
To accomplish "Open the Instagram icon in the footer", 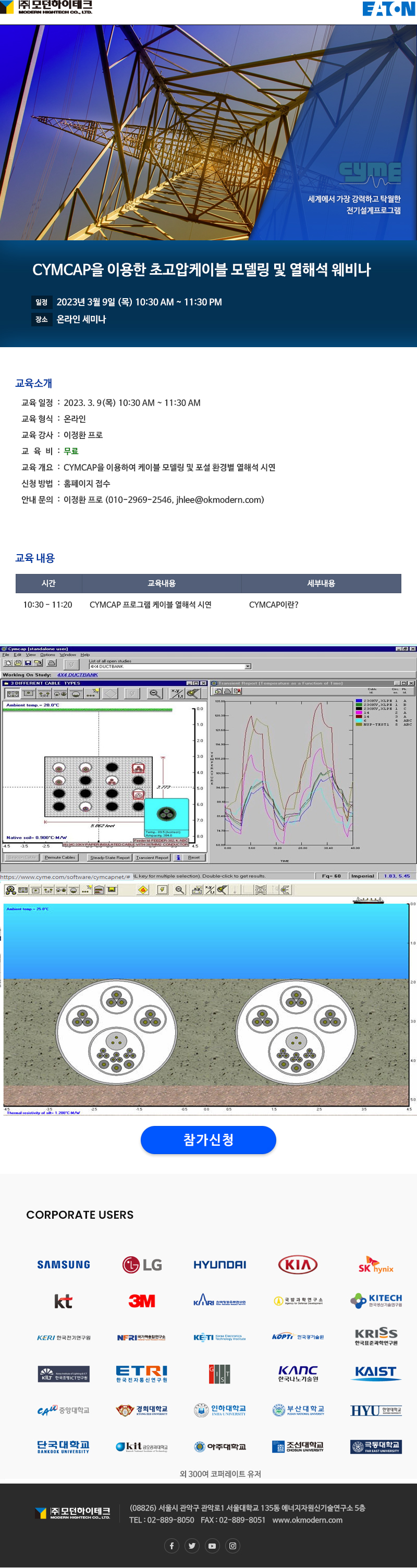I will click(232, 1546).
